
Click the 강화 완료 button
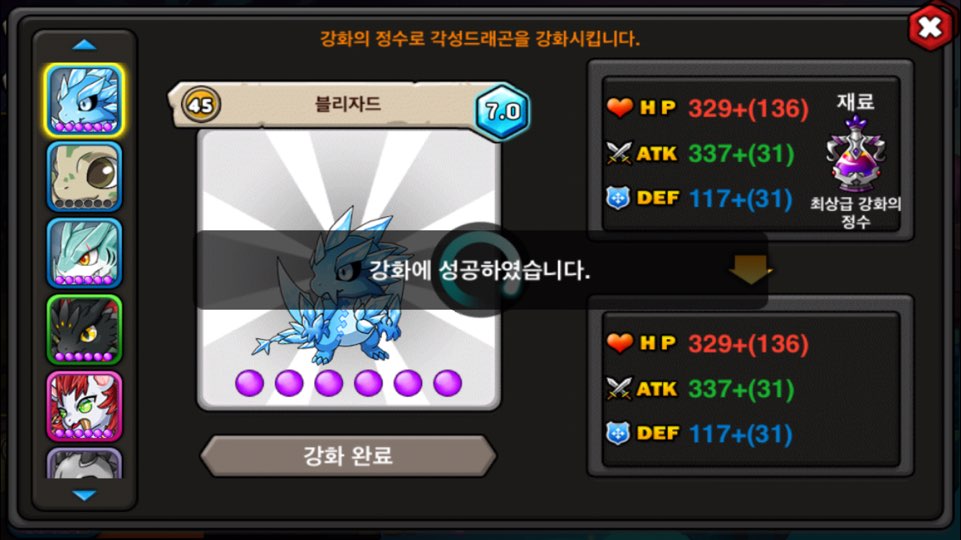pyautogui.click(x=348, y=455)
